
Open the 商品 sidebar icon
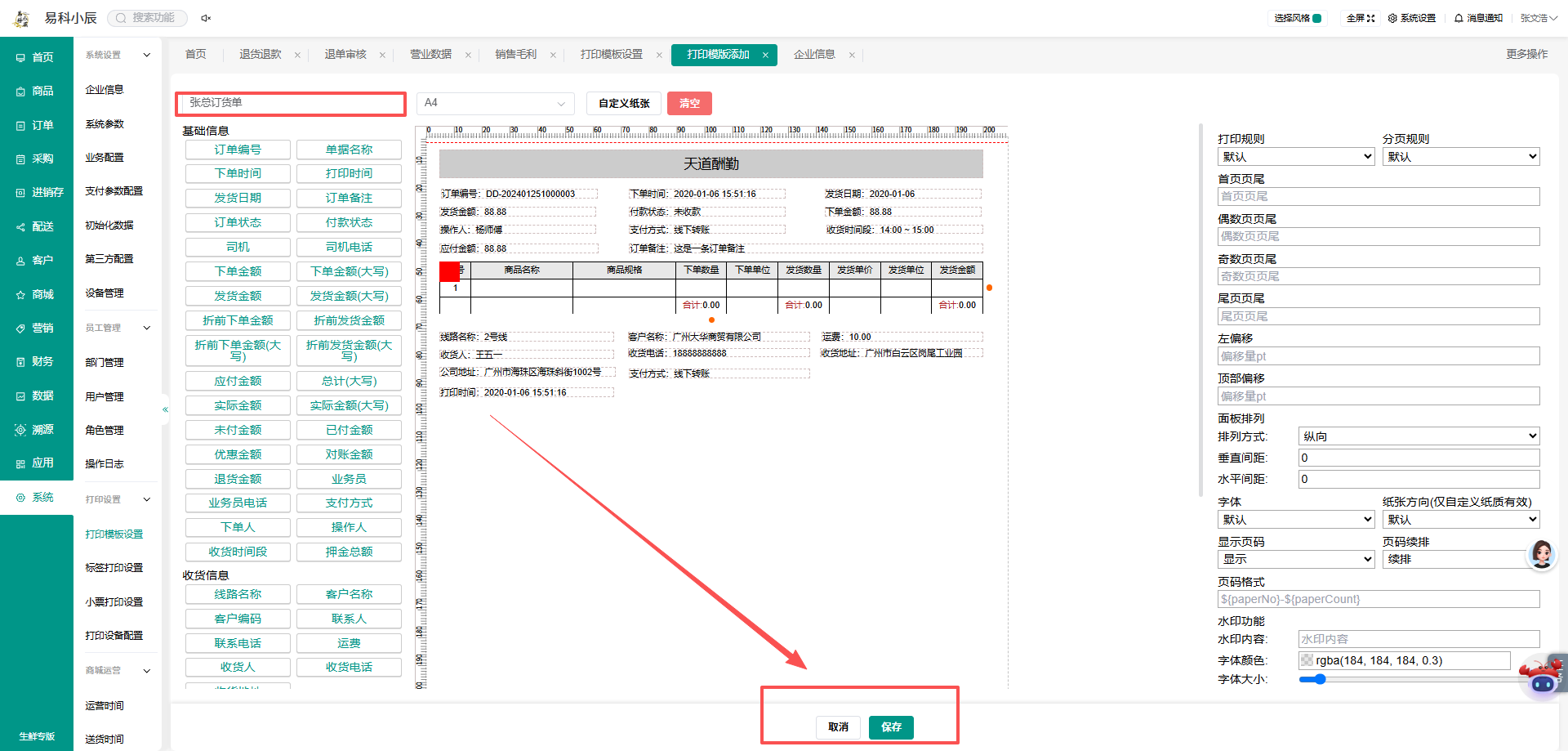[20, 92]
